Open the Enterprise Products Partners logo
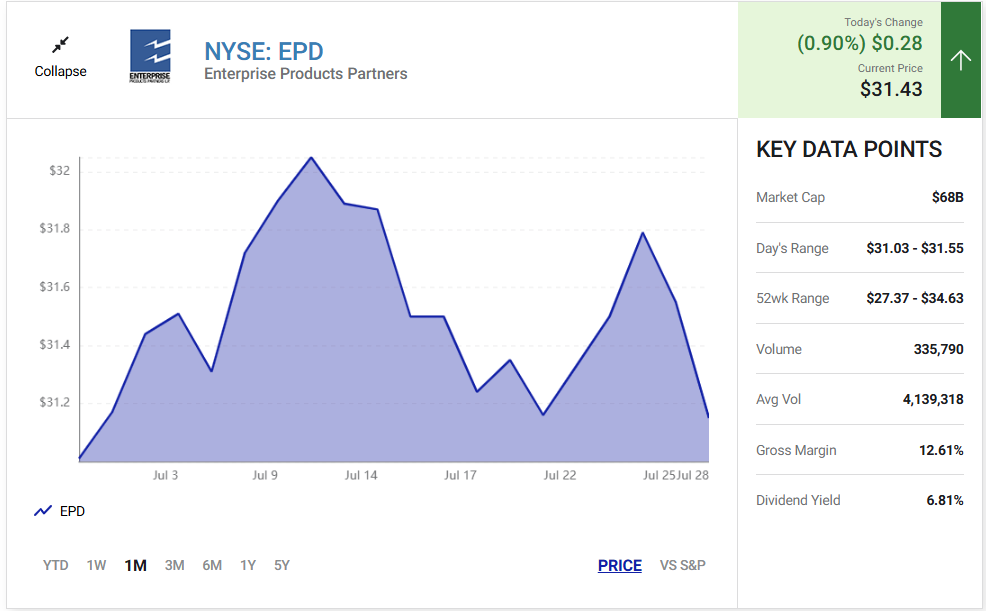Screen dimensions: 986x611 pos(150,56)
